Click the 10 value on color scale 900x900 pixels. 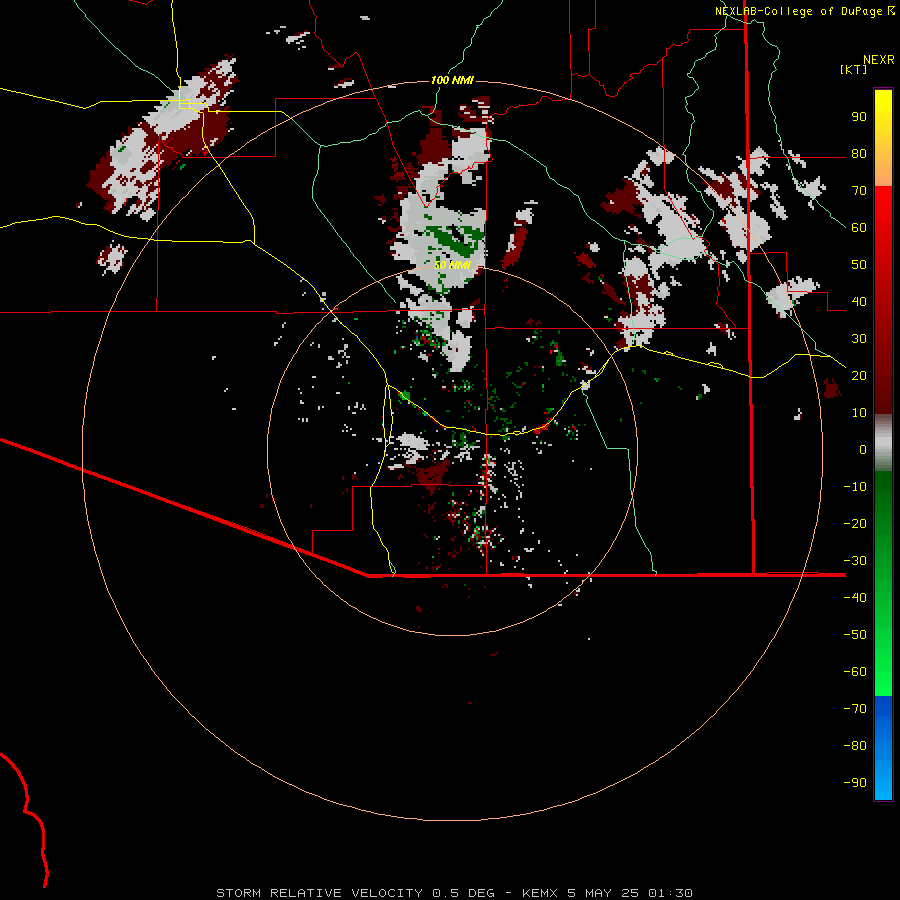click(859, 413)
